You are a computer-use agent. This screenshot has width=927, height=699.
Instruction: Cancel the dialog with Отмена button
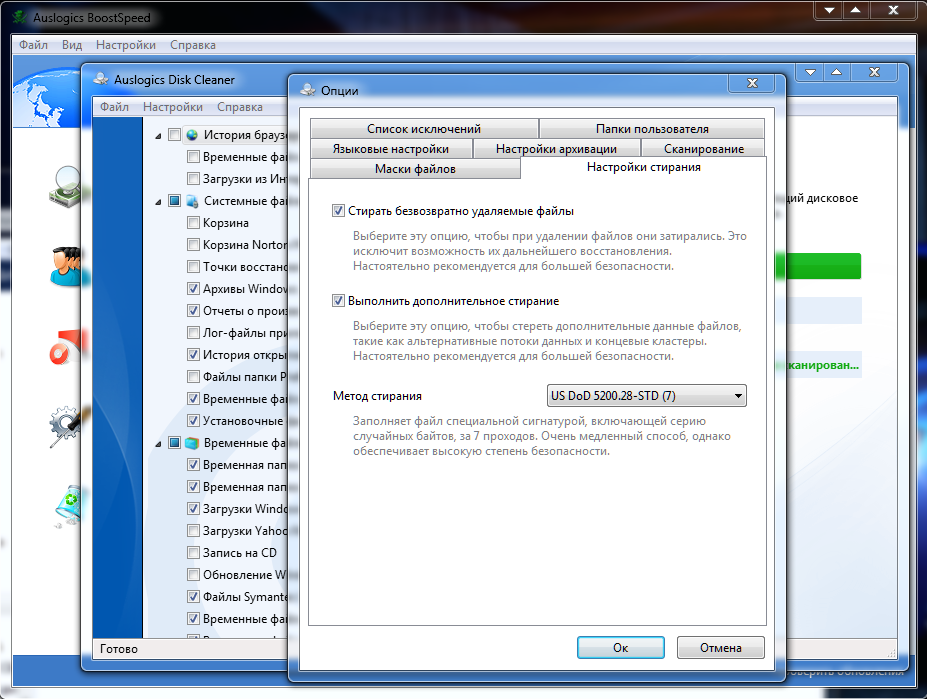(721, 648)
